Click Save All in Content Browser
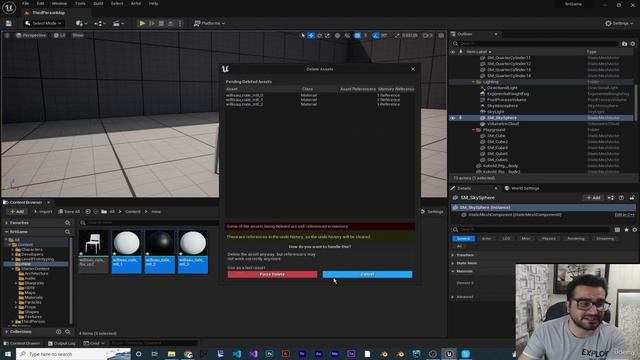 (x=69, y=211)
